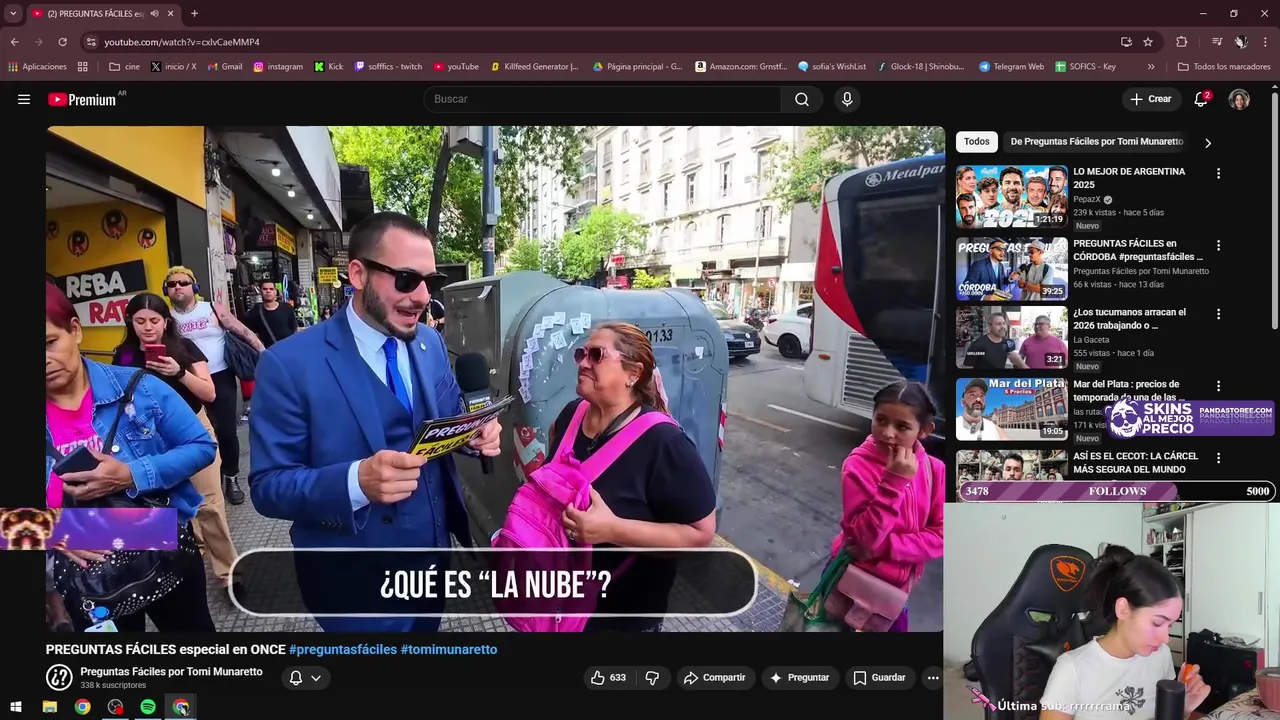Open the Telegram Web bookmark
1280x720 pixels.
[x=1011, y=67]
